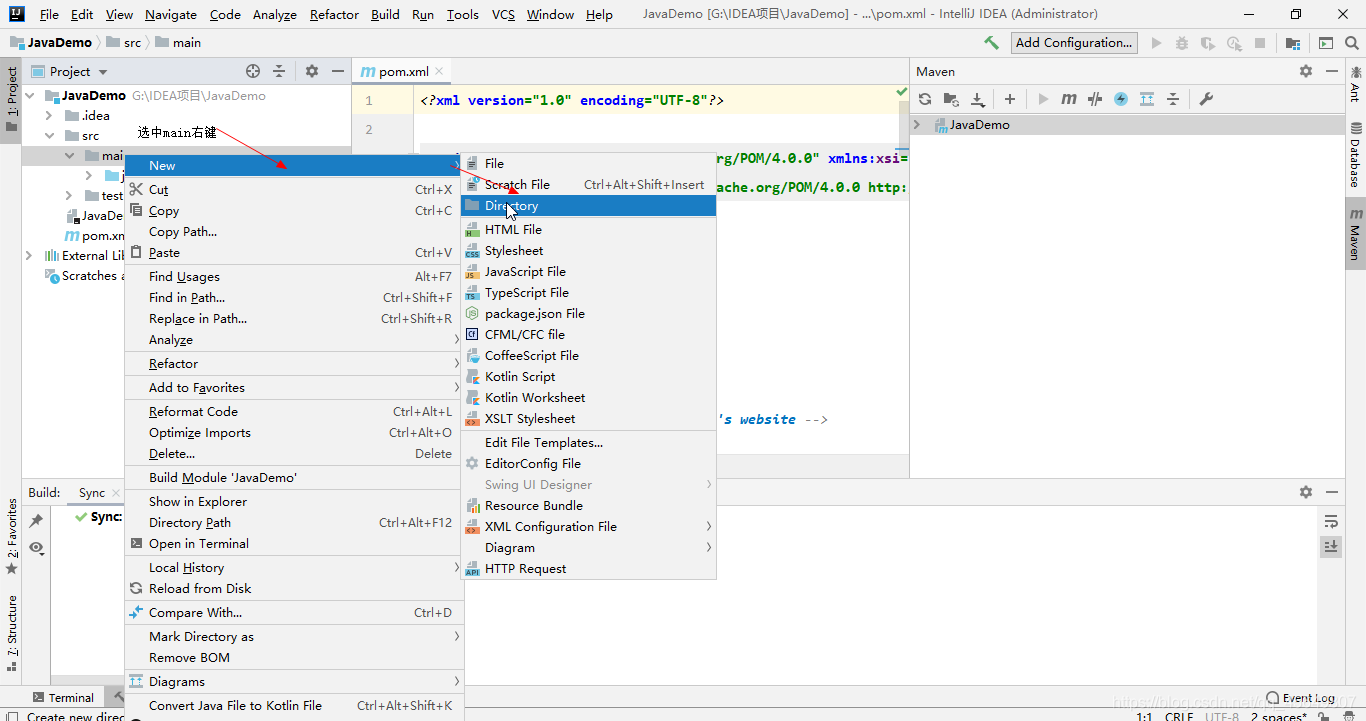Toggle Maven offline mode
Viewport: 1366px width, 721px height.
1121,99
